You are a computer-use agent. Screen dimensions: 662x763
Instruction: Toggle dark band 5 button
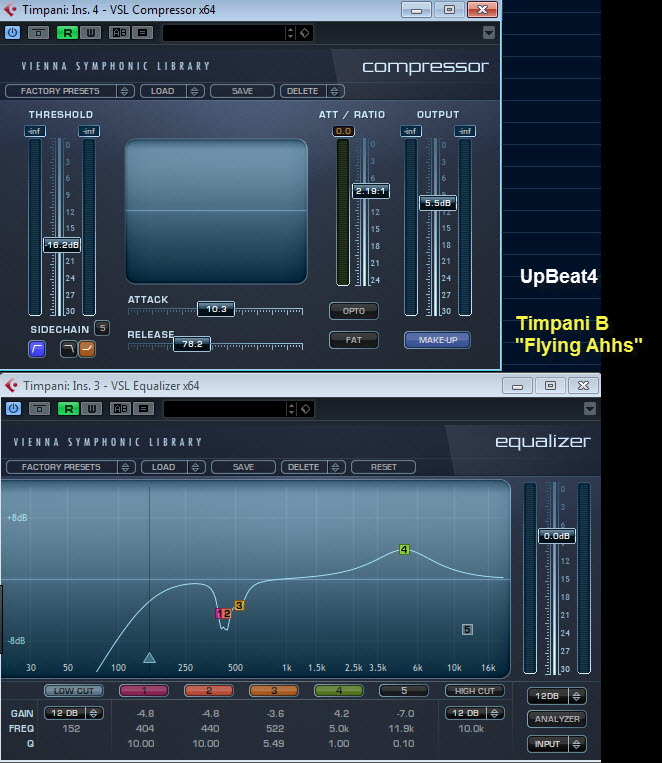(x=404, y=690)
